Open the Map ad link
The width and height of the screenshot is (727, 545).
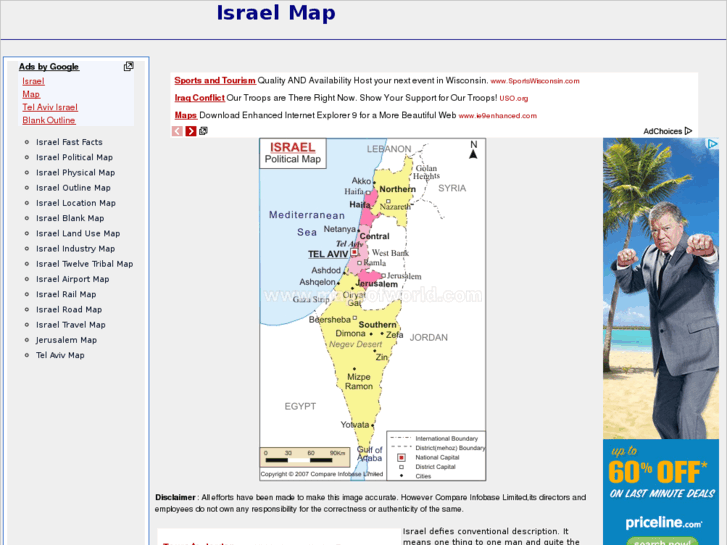(x=31, y=94)
